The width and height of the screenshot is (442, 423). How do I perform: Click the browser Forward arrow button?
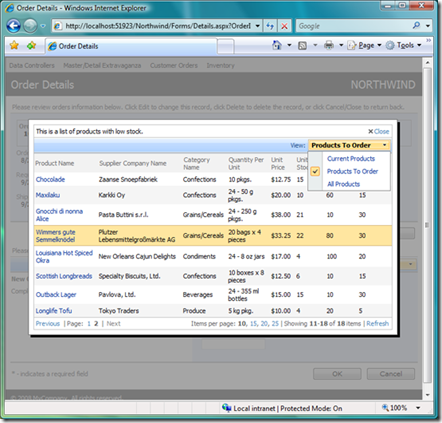click(x=30, y=26)
